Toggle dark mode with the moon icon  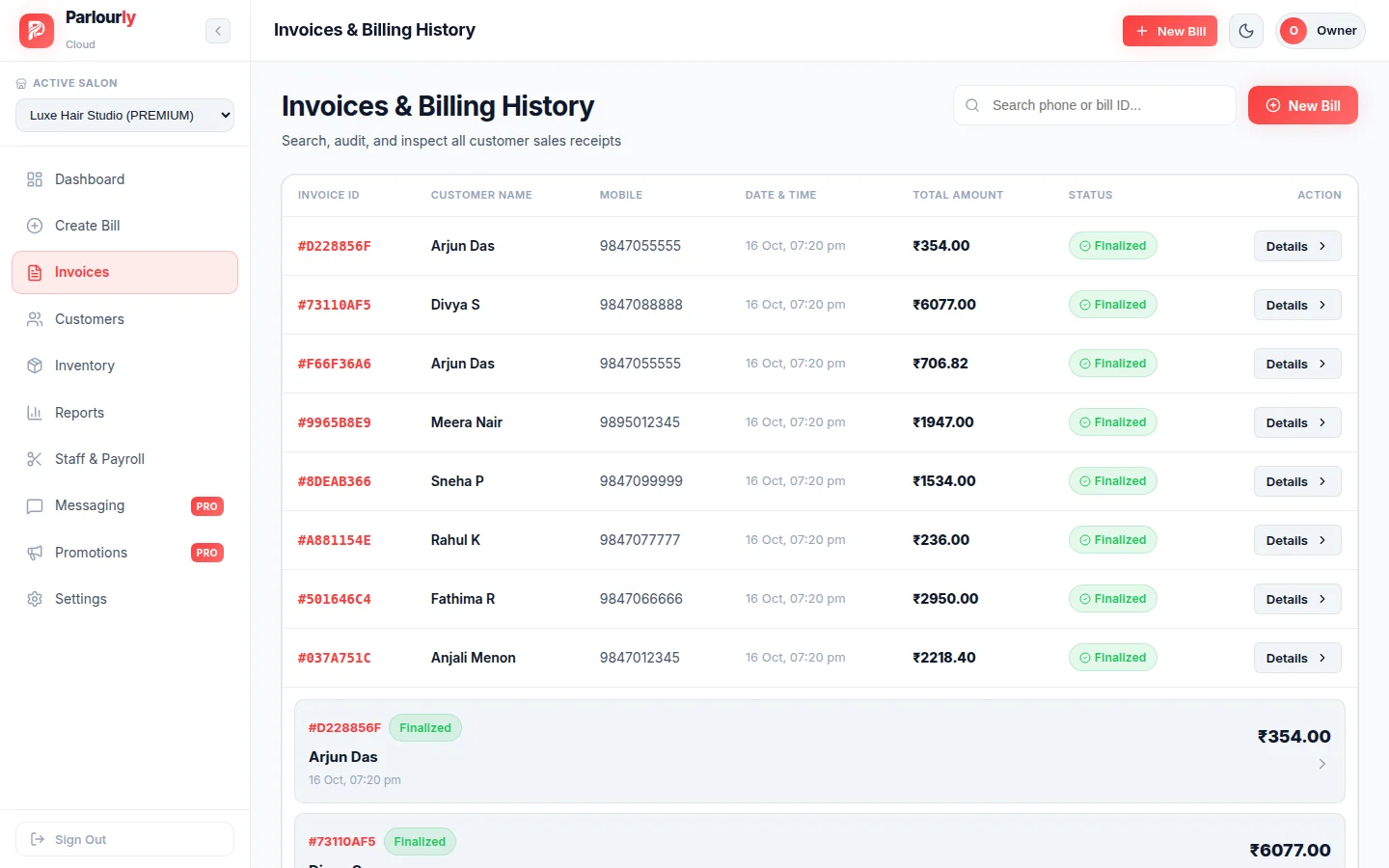click(1246, 31)
